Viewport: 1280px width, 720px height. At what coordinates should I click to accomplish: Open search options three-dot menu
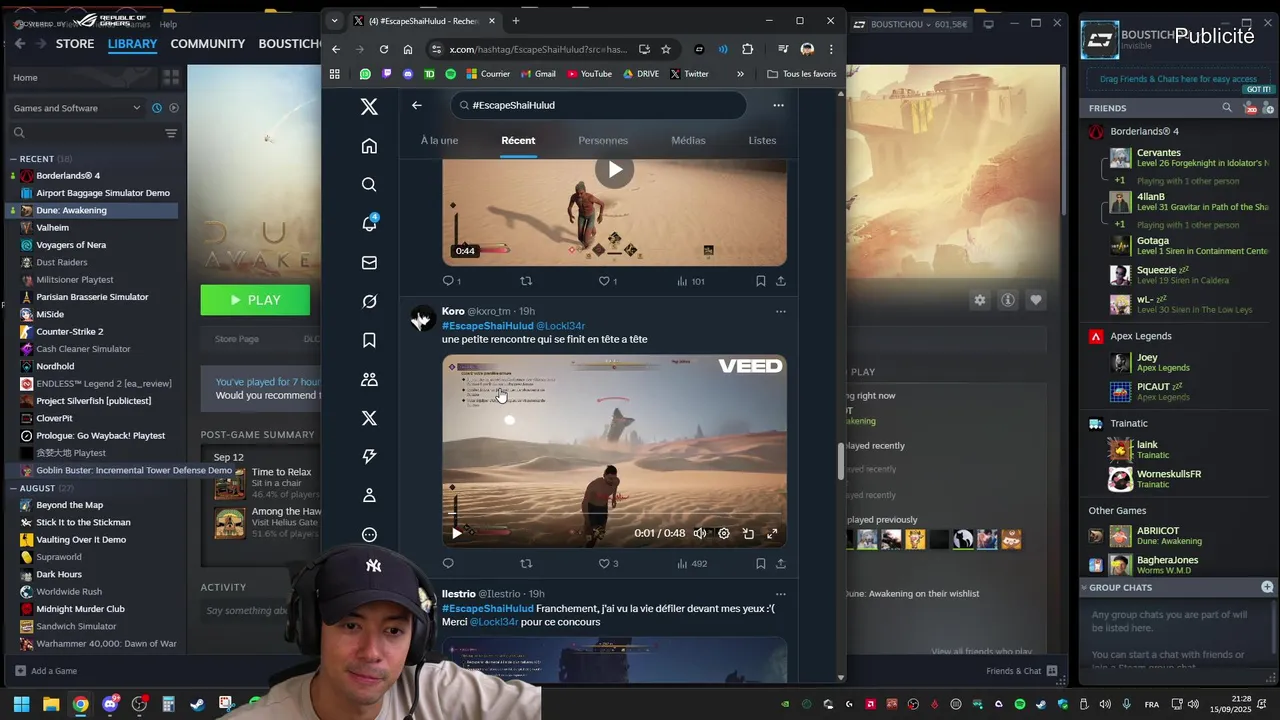click(778, 105)
